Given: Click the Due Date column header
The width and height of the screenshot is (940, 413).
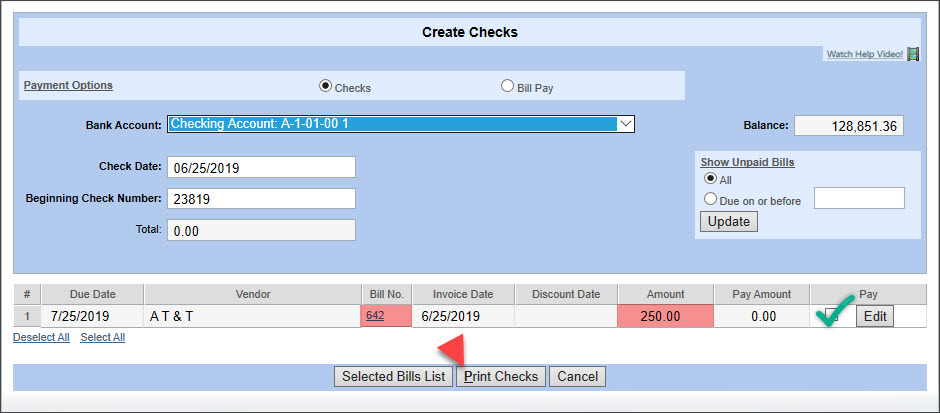Looking at the screenshot, I should click(92, 294).
